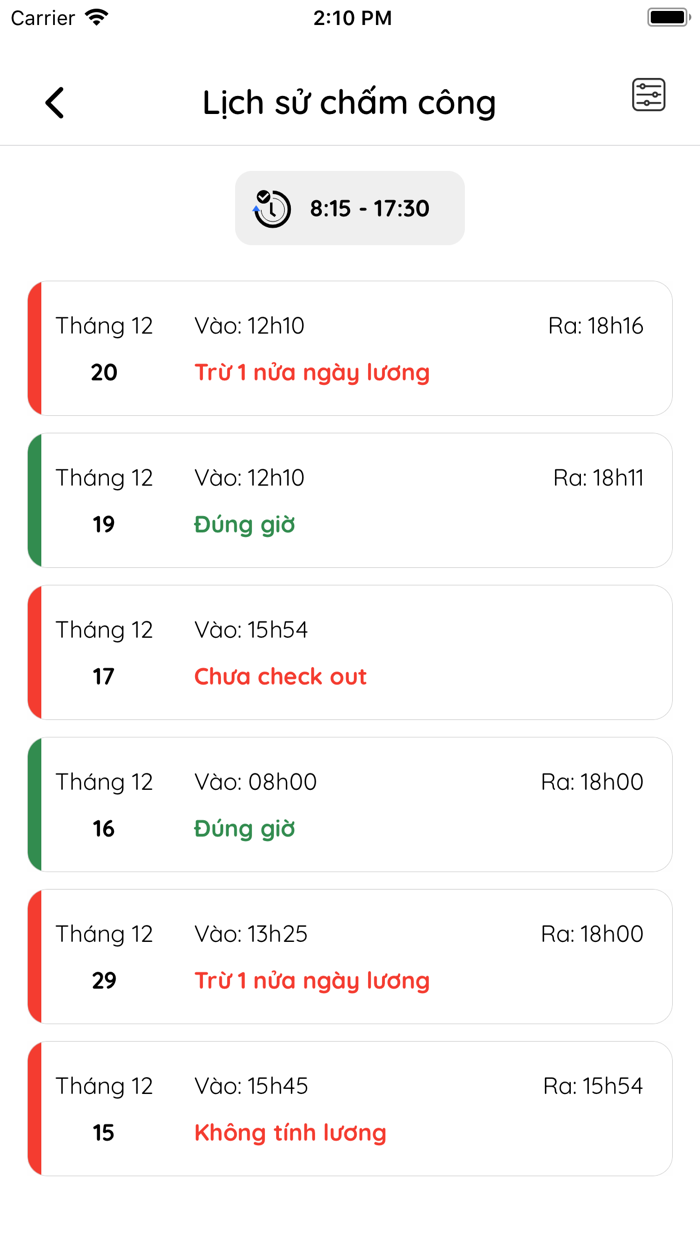Tap the green status bar on day 19 card
Viewport: 700px width, 1244px height.
pyautogui.click(x=35, y=500)
